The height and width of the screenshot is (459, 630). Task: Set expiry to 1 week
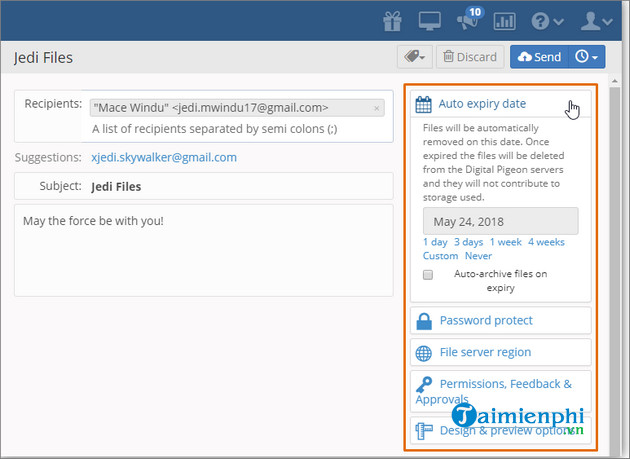(x=506, y=242)
